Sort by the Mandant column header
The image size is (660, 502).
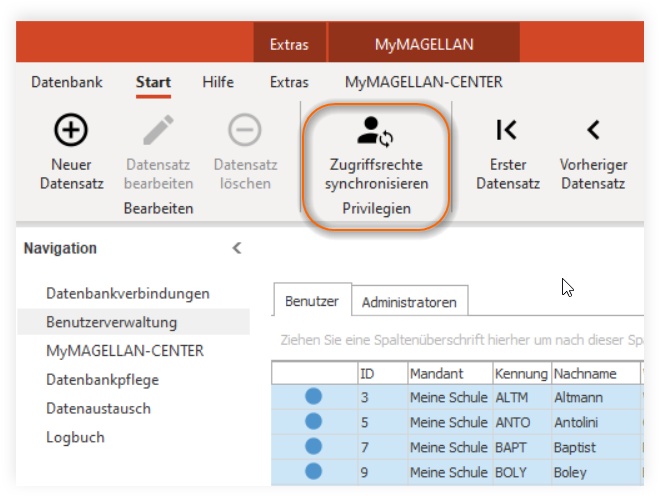(450, 373)
